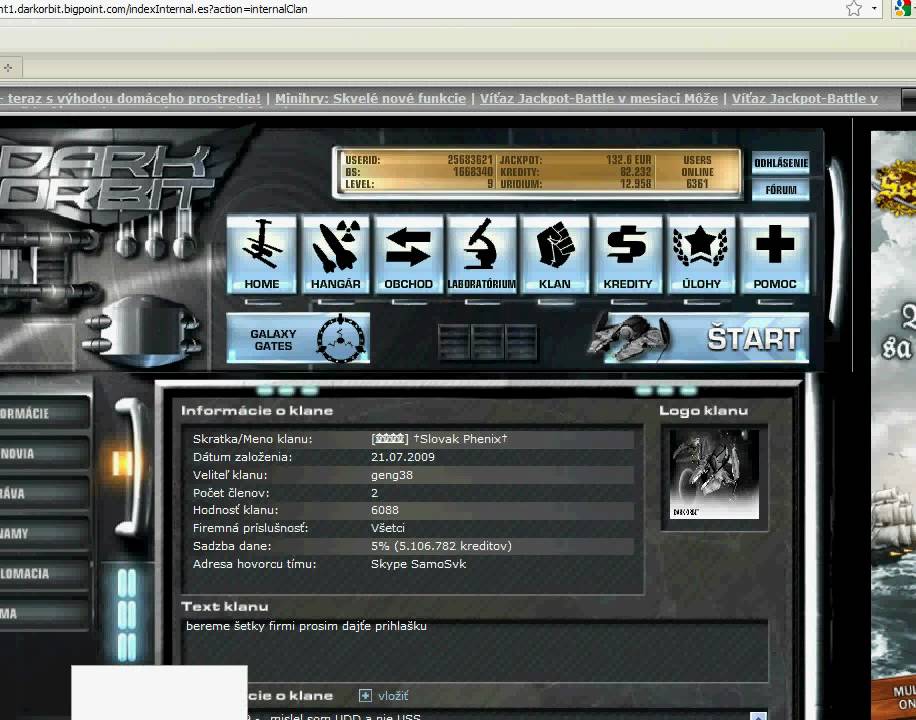This screenshot has height=720, width=916.
Task: Open ÚLOHY star badge section
Action: point(701,255)
